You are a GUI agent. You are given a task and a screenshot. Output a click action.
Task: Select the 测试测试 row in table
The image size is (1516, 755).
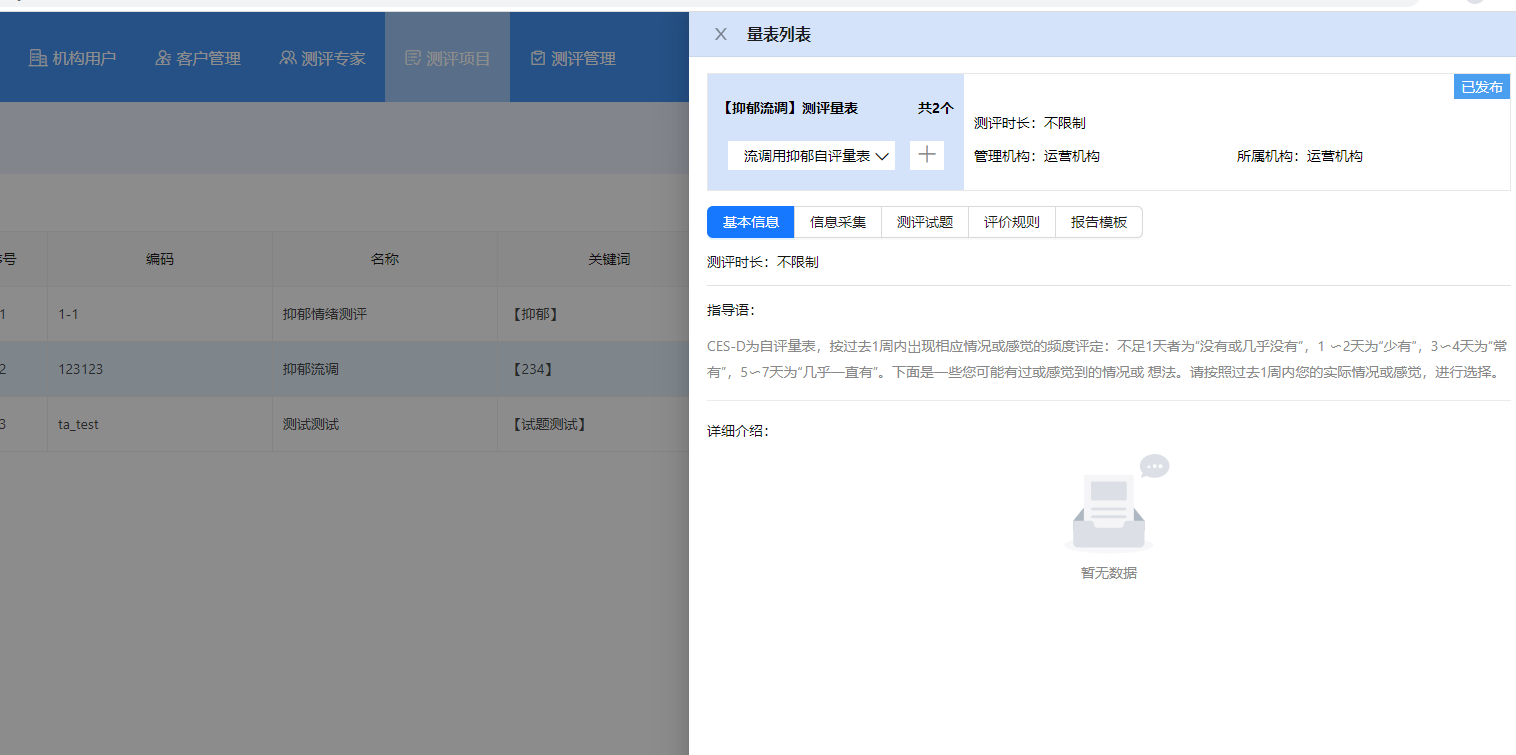[x=310, y=424]
